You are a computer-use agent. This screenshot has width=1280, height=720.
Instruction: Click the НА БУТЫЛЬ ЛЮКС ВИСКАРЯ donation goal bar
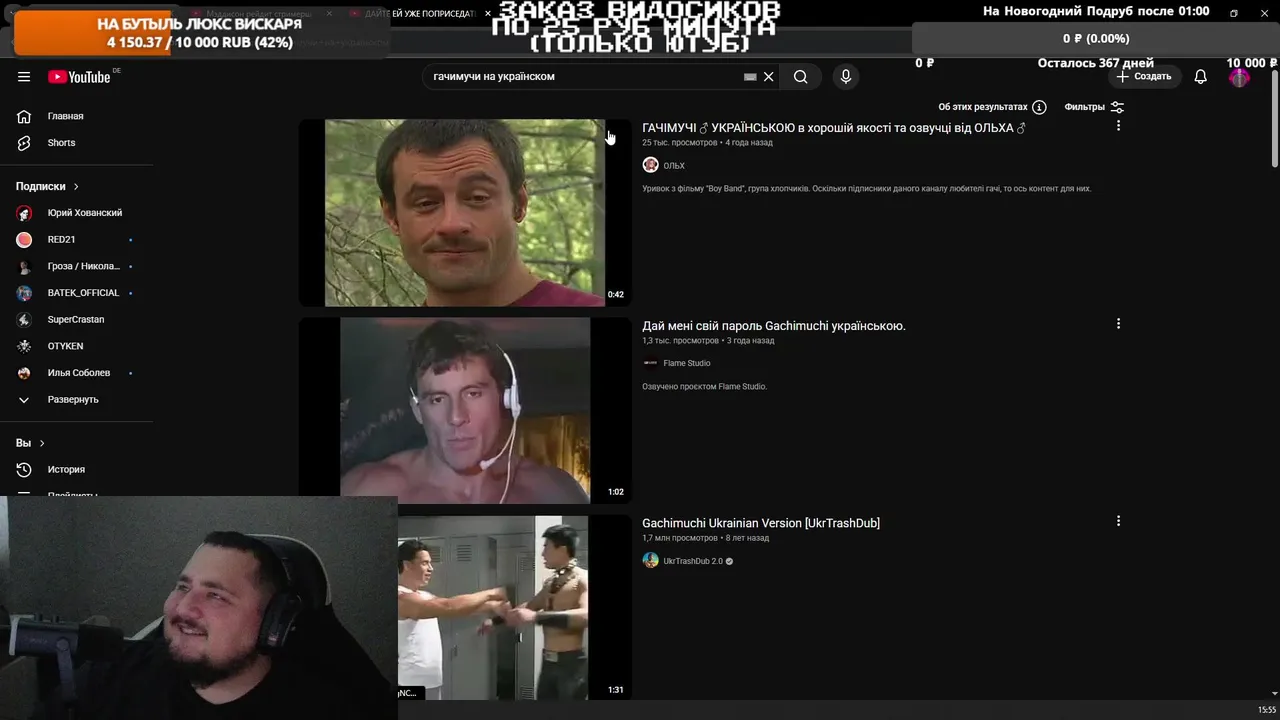tap(201, 33)
